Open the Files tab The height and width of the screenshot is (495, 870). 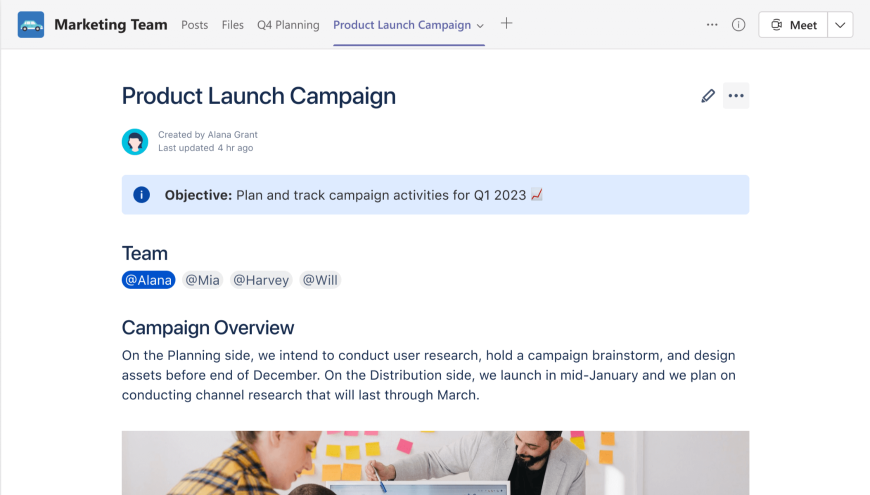click(233, 25)
